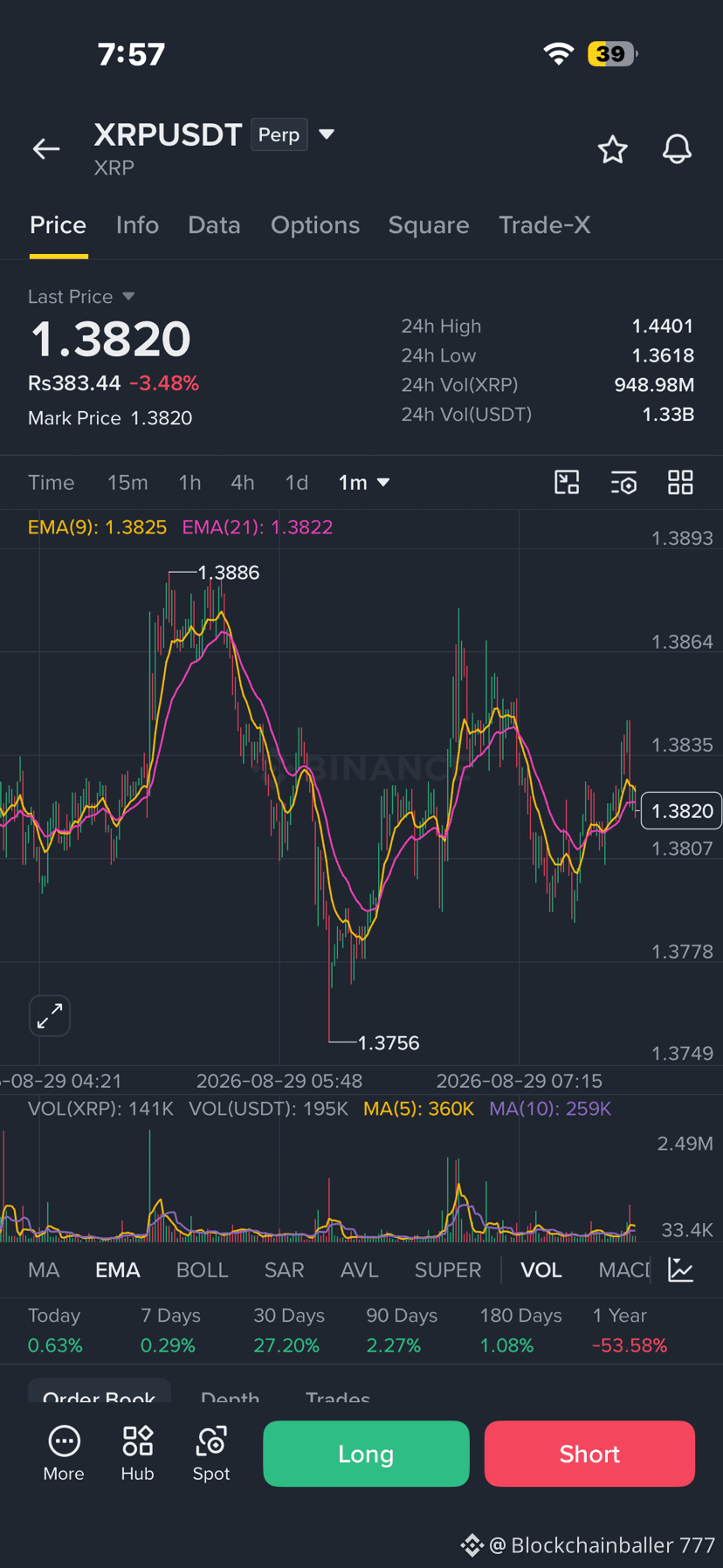The height and width of the screenshot is (1568, 723).
Task: Tap the 24h High value 1.4401
Action: point(662,326)
